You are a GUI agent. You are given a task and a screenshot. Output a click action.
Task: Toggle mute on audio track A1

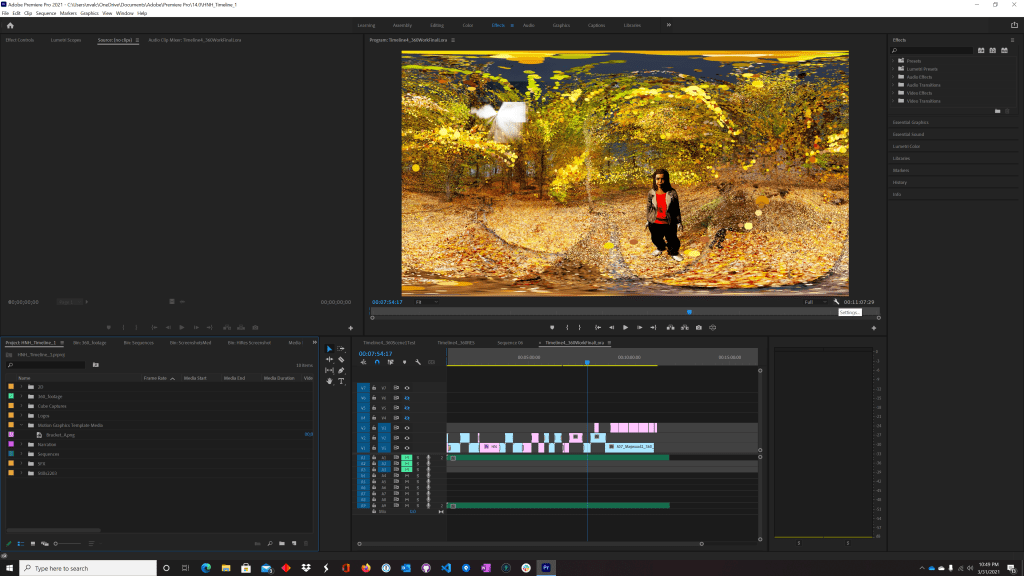click(x=407, y=457)
